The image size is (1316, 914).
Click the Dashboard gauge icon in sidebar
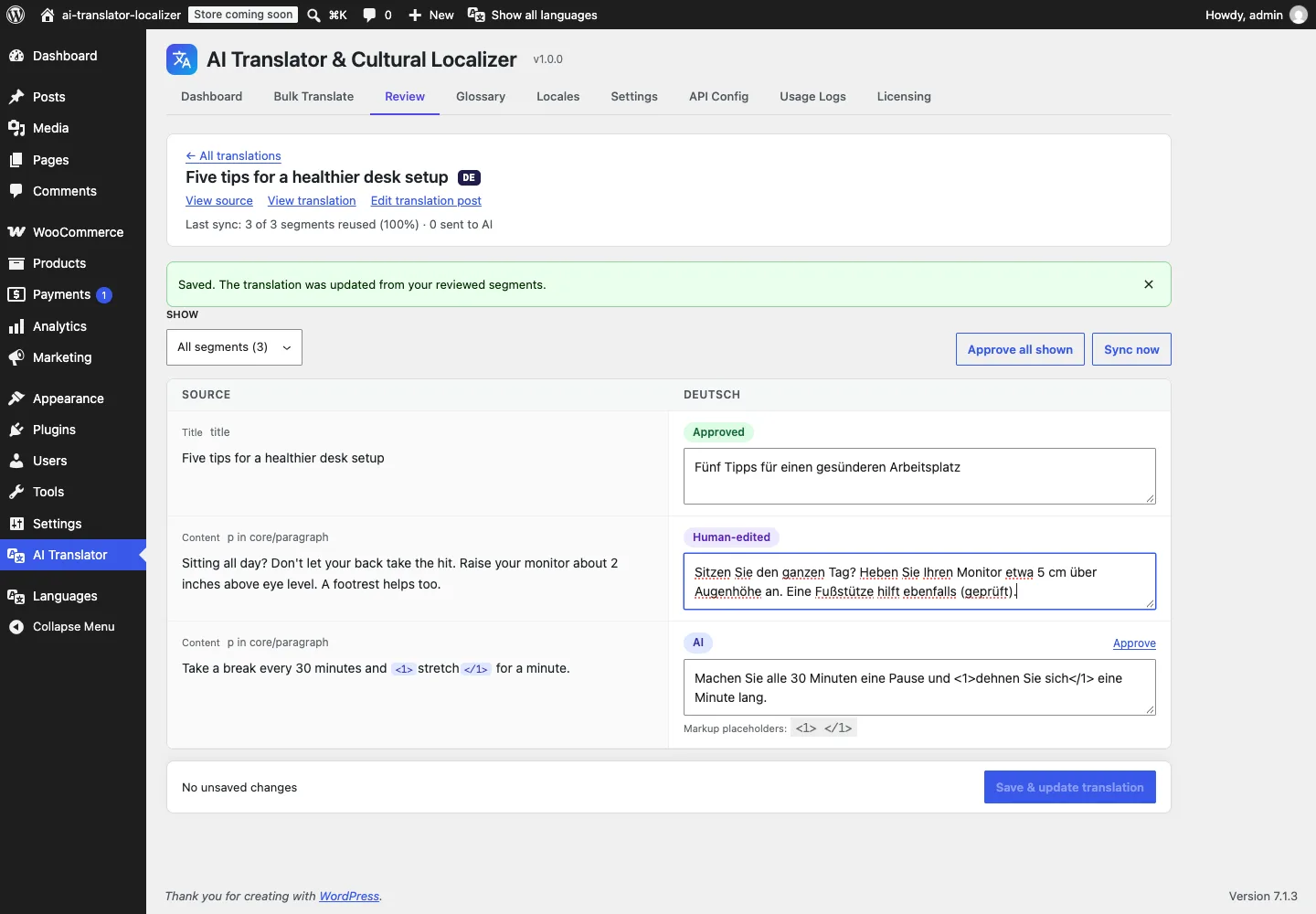[x=16, y=56]
